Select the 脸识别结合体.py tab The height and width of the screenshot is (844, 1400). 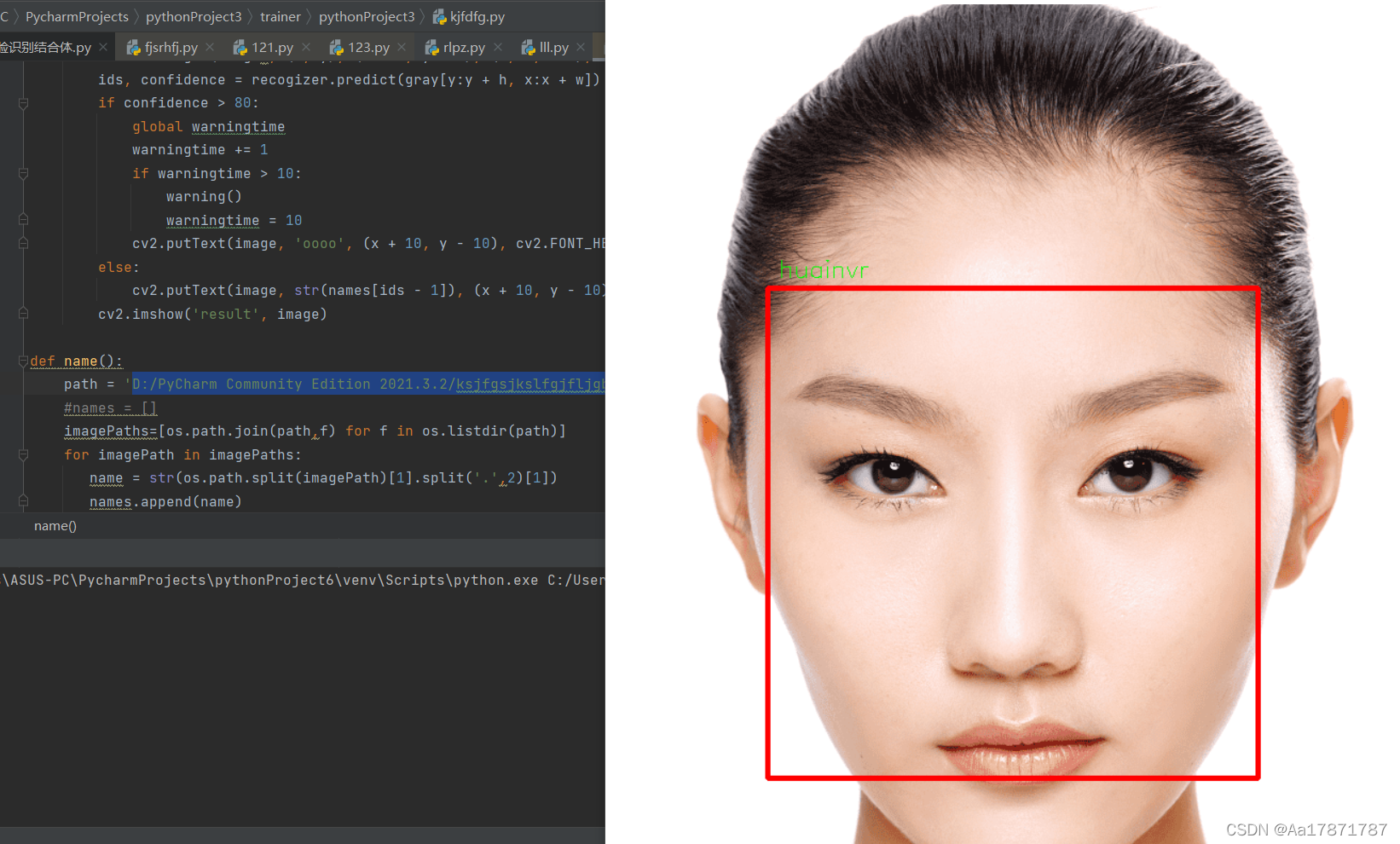pos(45,47)
